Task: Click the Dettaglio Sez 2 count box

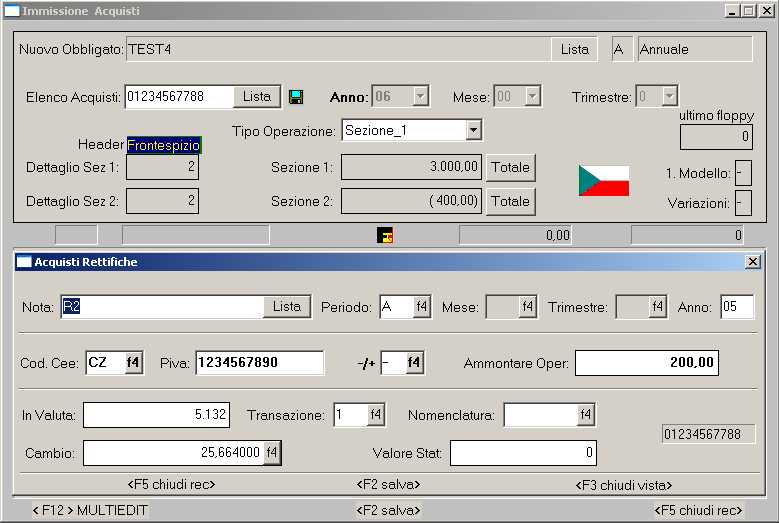Action: pyautogui.click(x=162, y=201)
